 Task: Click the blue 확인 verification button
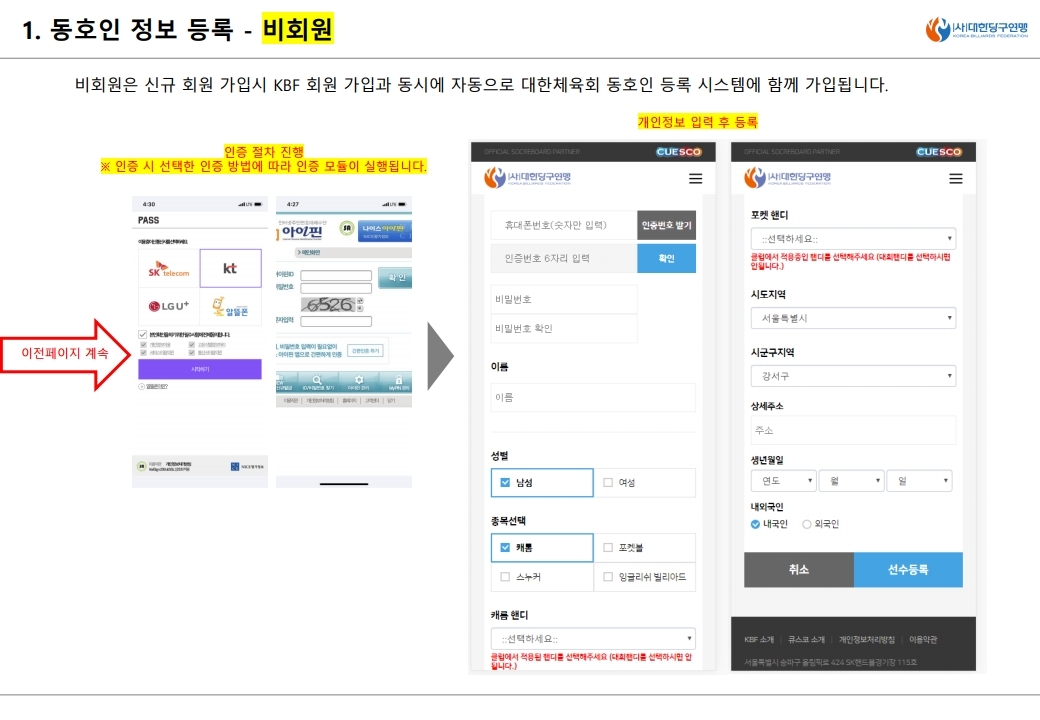666,259
